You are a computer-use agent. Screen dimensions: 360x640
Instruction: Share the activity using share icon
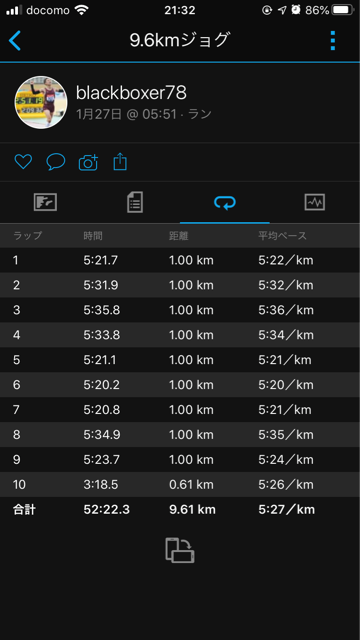[x=120, y=162]
